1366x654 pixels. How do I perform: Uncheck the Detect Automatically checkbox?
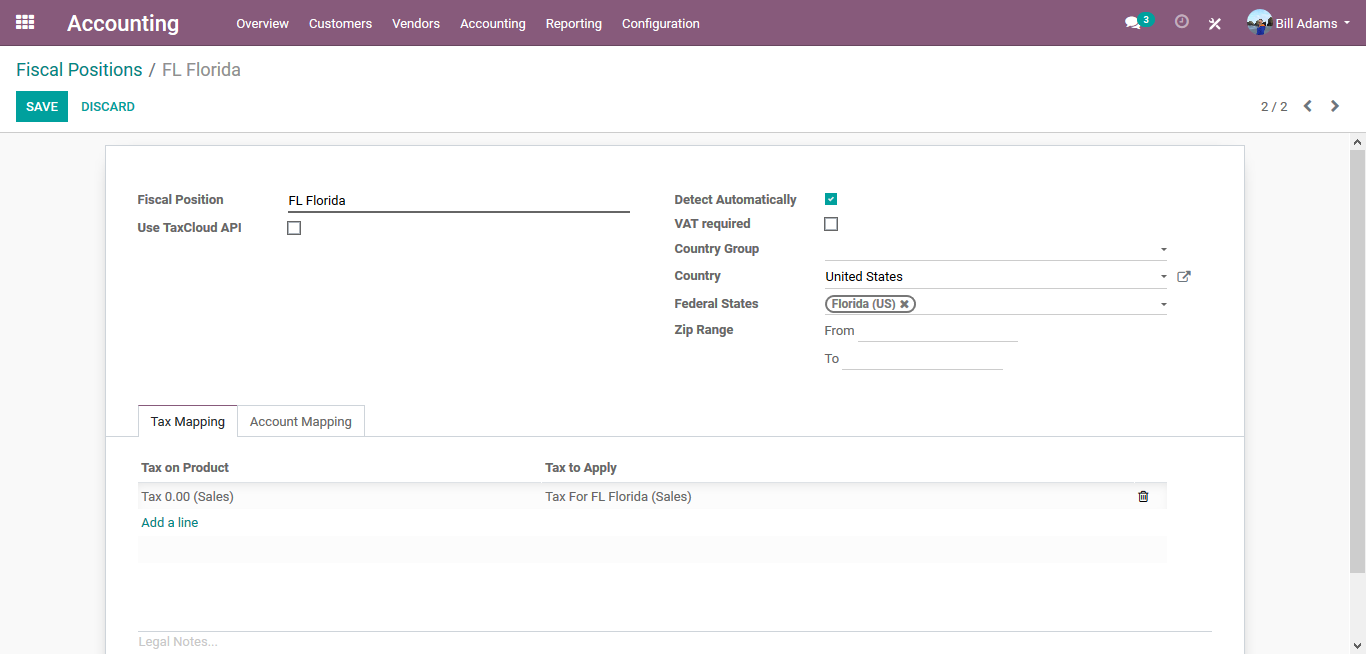coord(831,199)
